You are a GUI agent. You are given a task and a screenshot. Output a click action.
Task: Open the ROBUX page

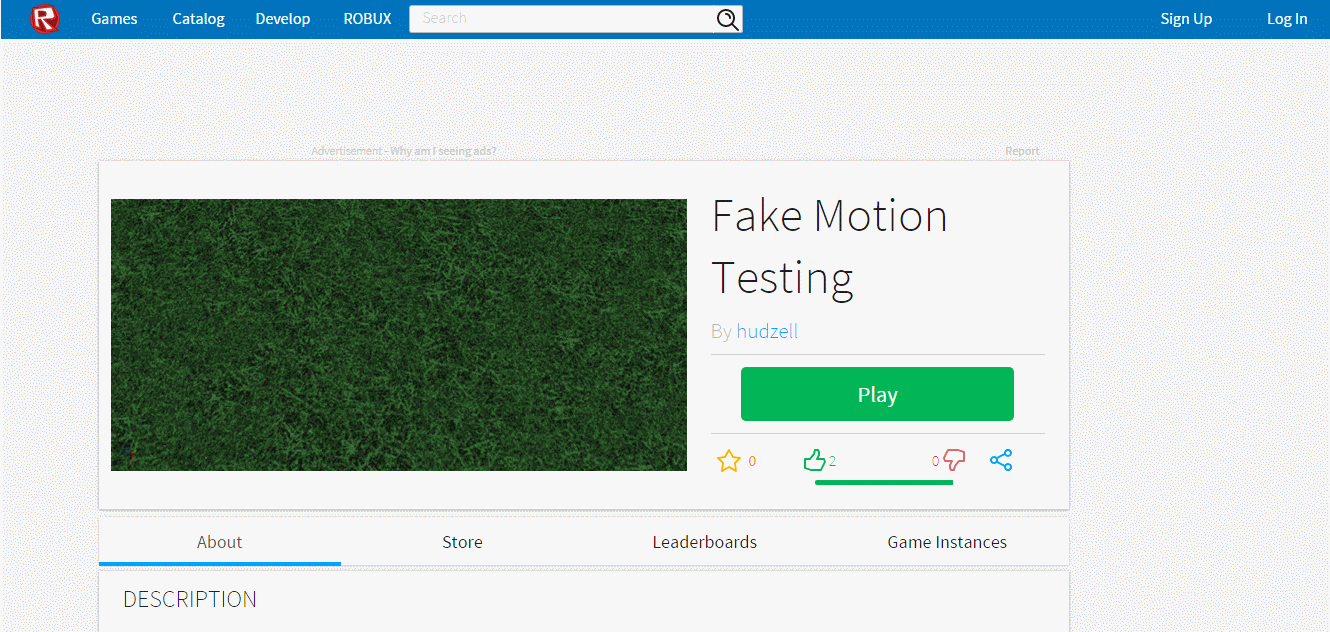click(367, 19)
